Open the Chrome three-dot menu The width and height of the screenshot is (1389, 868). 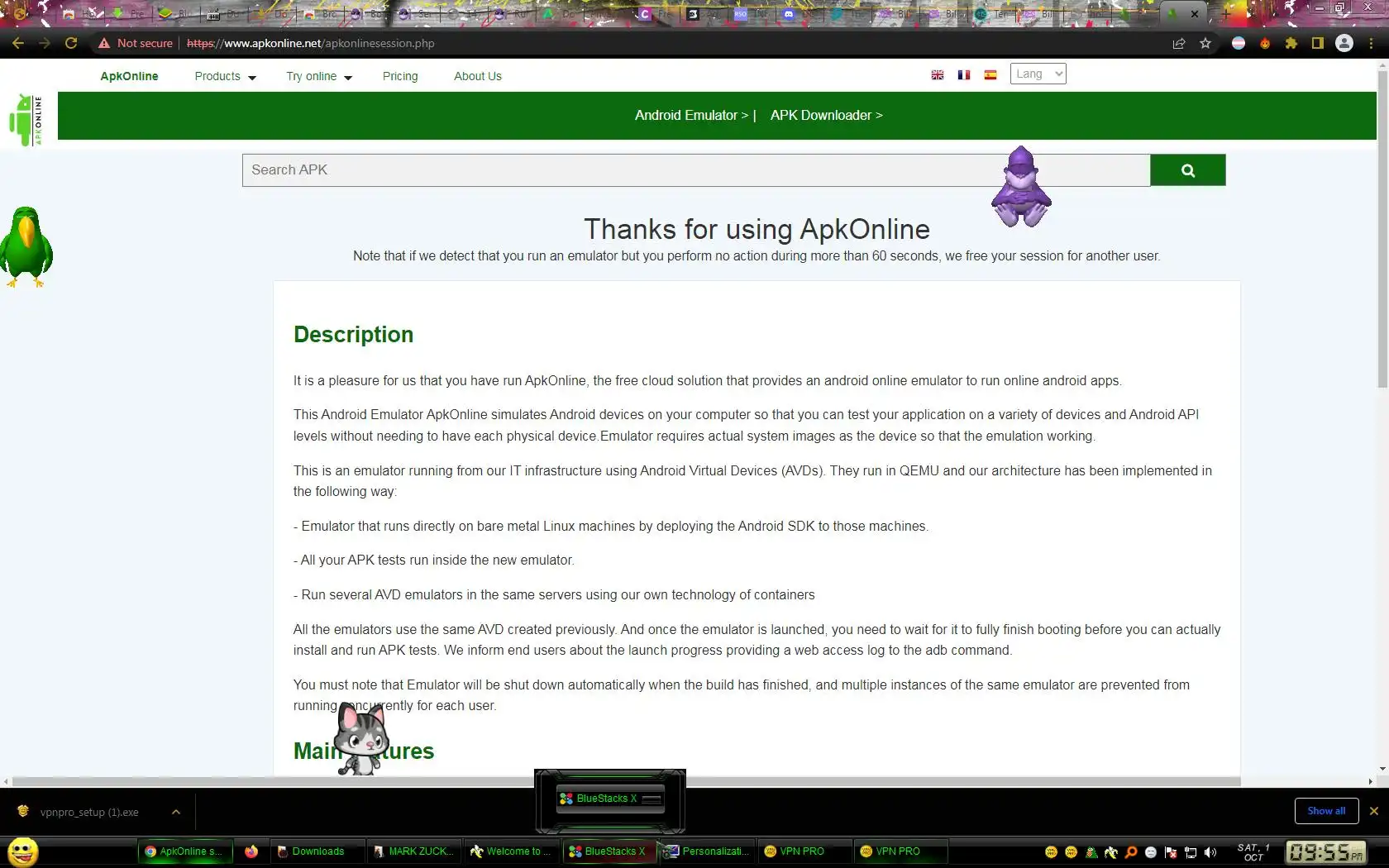pyautogui.click(x=1371, y=43)
